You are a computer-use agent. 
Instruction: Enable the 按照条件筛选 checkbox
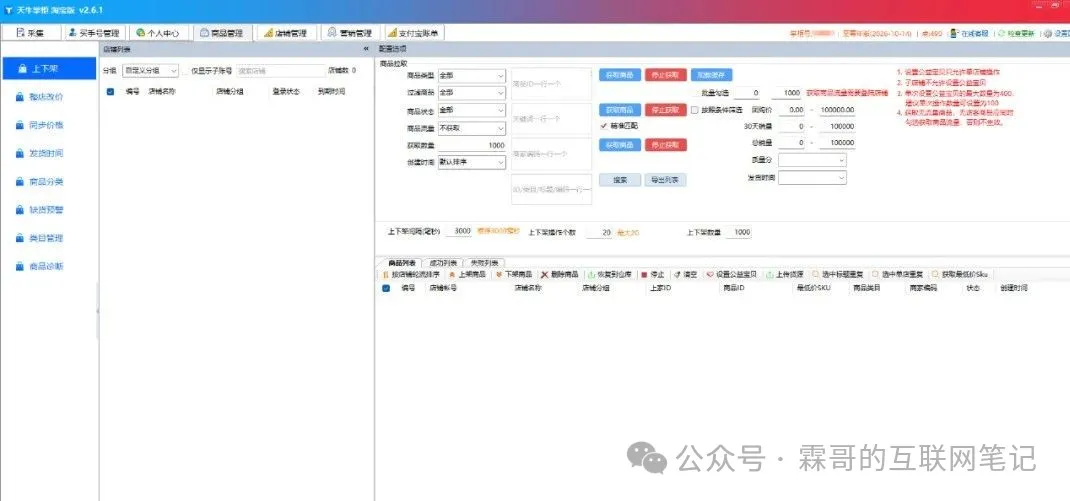pos(695,110)
